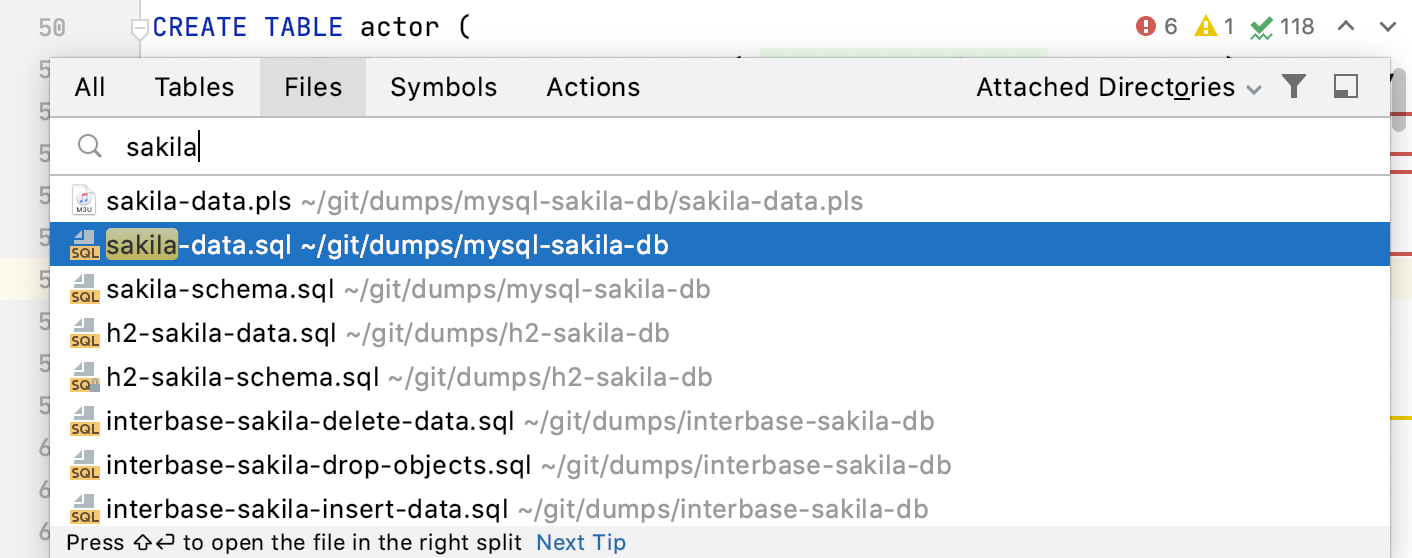
Task: Switch to the Actions tab
Action: (593, 87)
